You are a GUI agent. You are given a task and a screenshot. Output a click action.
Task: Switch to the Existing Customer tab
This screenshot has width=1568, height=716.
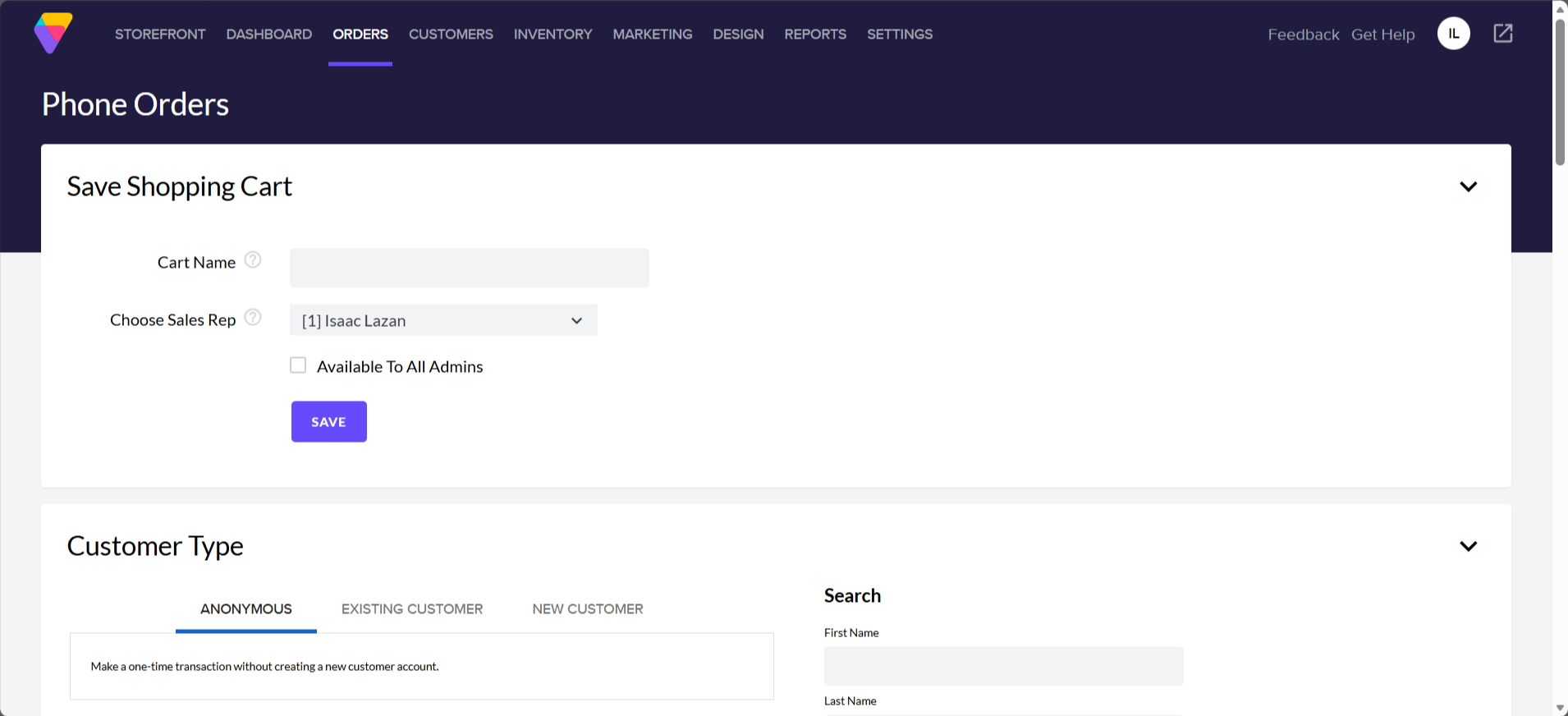[412, 609]
